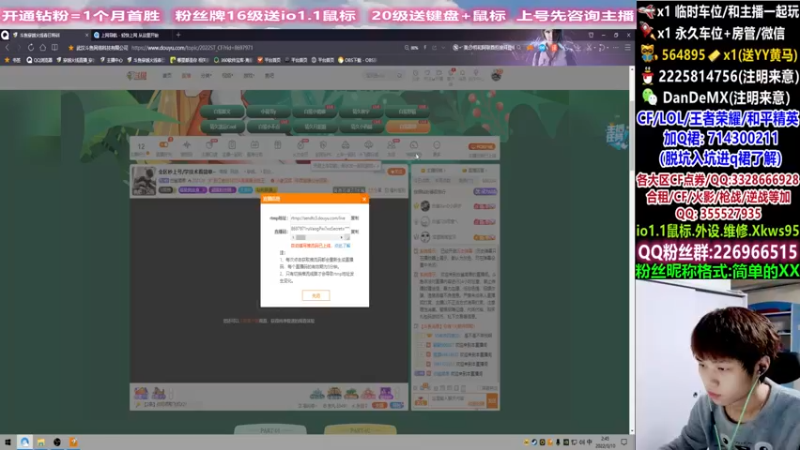Open the QQ浏览器 bookmark
800x450 pixels.
(x=39, y=60)
